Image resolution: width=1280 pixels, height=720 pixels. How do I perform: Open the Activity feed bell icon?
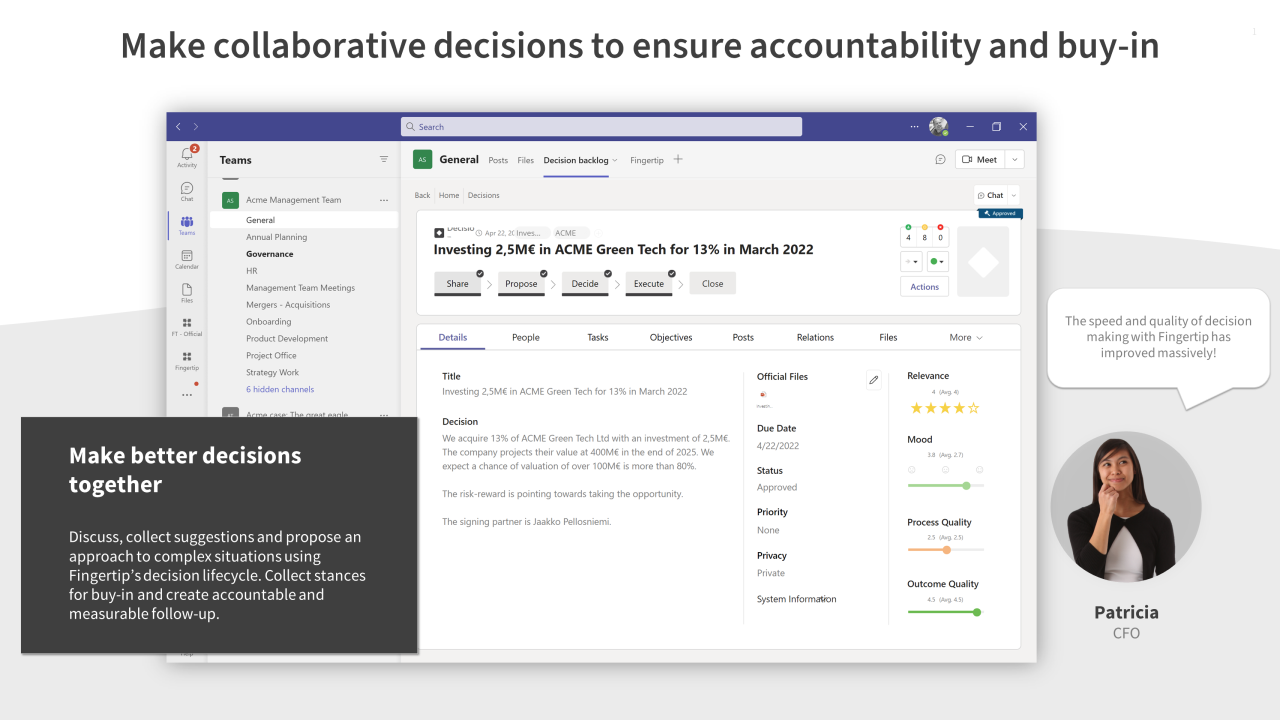187,156
